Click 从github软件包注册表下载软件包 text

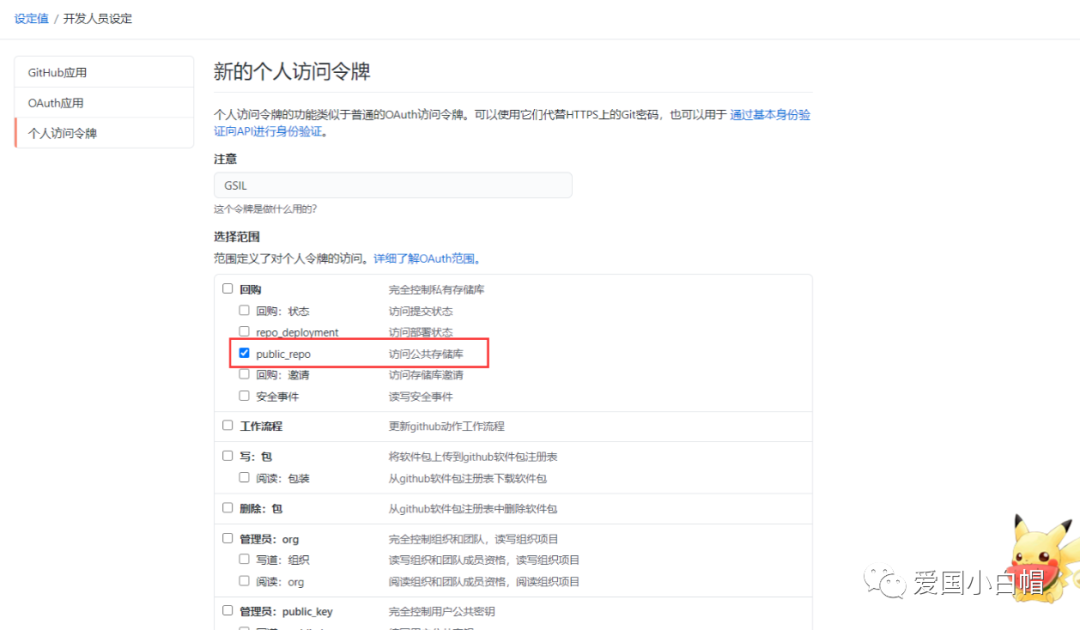[x=468, y=479]
